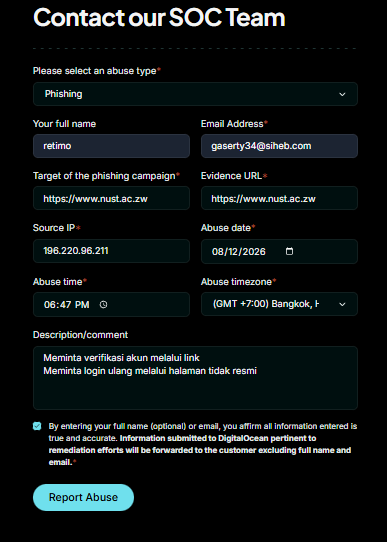
Task: Click the Email Address input field
Action: 279,146
